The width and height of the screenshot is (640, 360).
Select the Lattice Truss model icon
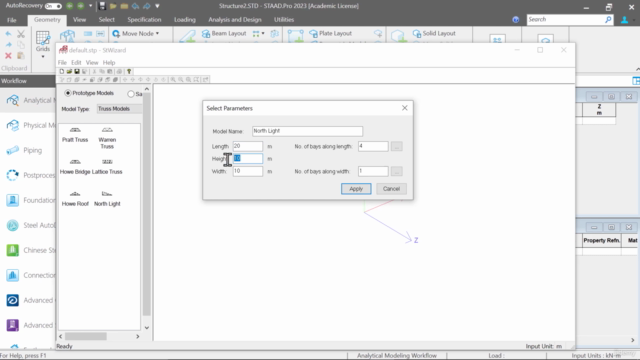[x=107, y=162]
